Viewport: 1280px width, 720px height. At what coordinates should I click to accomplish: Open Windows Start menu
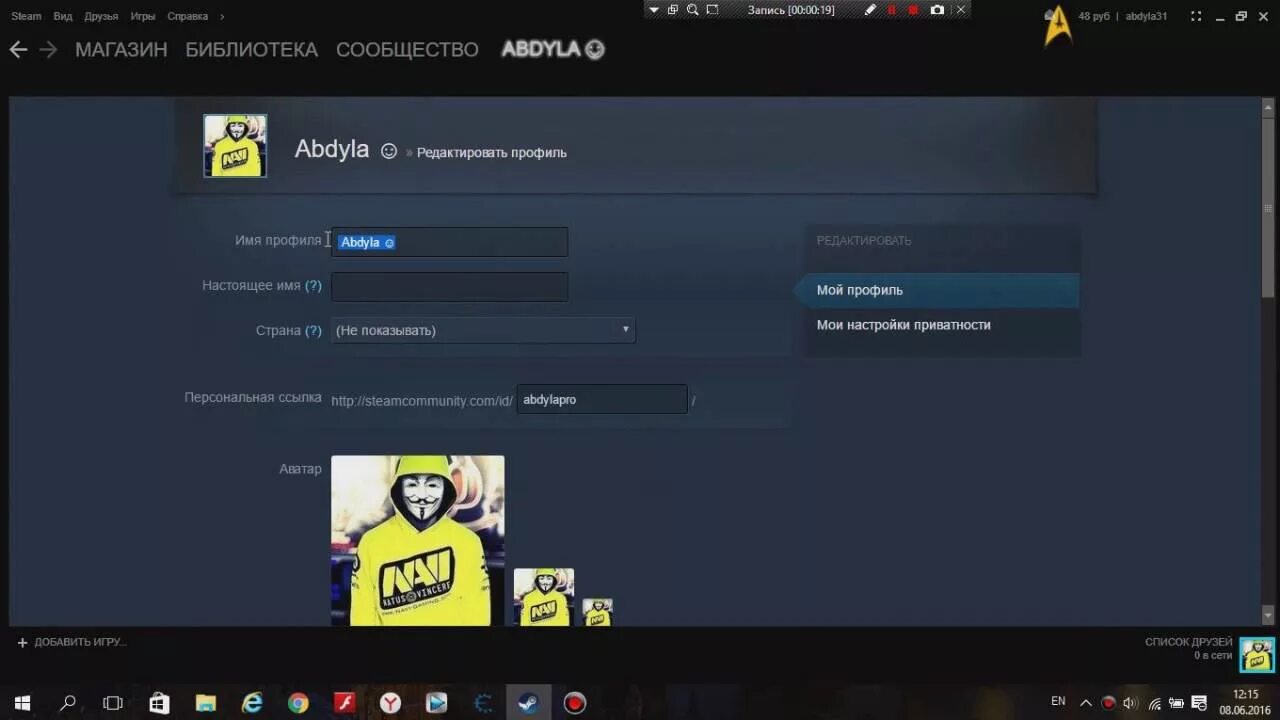click(x=22, y=703)
